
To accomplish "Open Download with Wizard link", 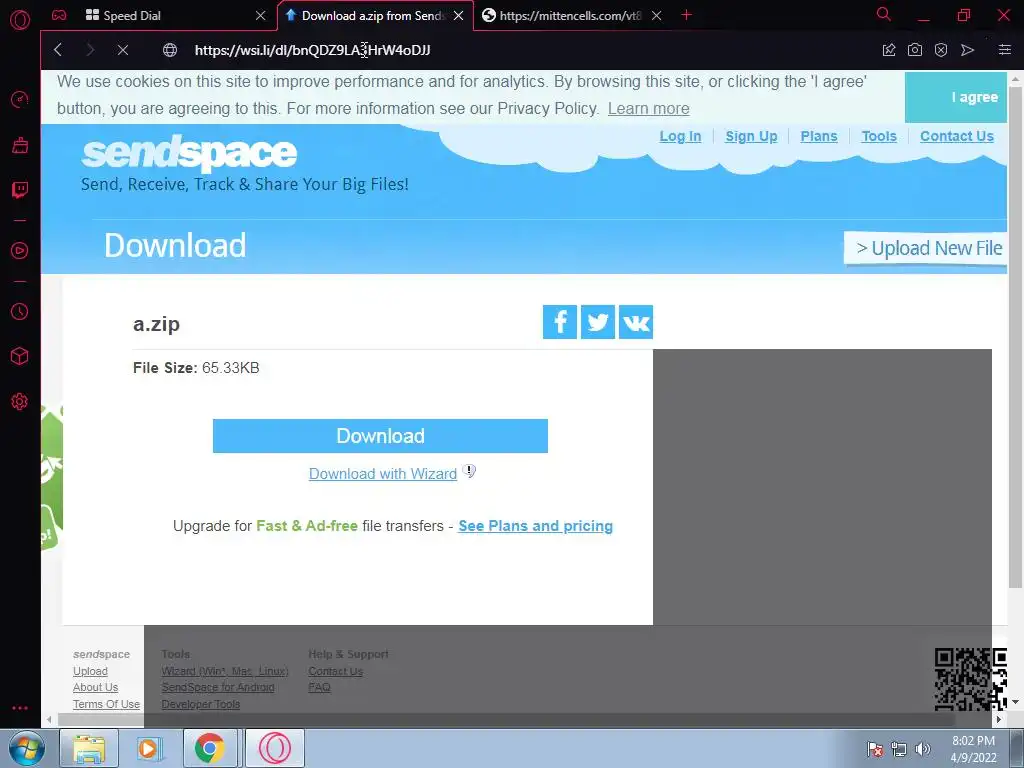I will click(383, 474).
